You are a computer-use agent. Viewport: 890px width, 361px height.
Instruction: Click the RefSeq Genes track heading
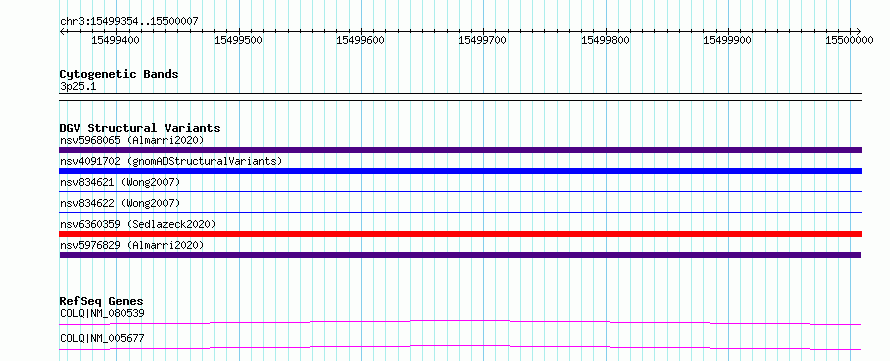tap(102, 301)
